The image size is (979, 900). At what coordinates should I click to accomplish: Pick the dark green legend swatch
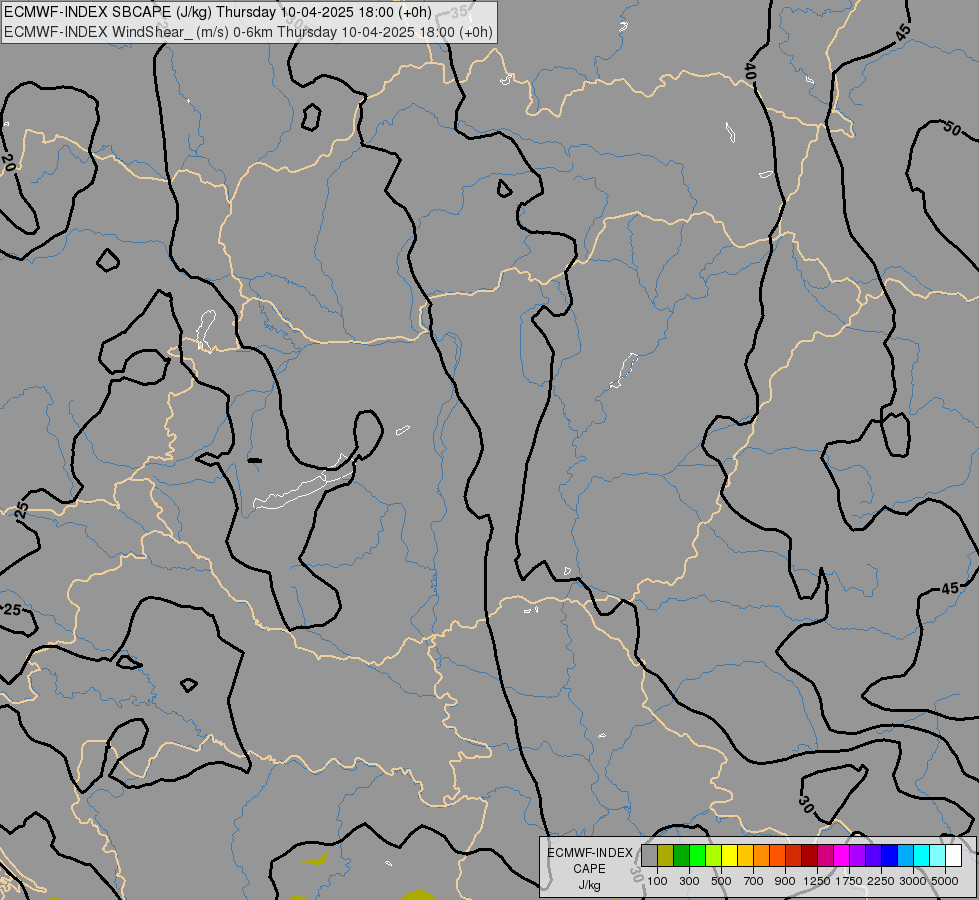[x=682, y=856]
